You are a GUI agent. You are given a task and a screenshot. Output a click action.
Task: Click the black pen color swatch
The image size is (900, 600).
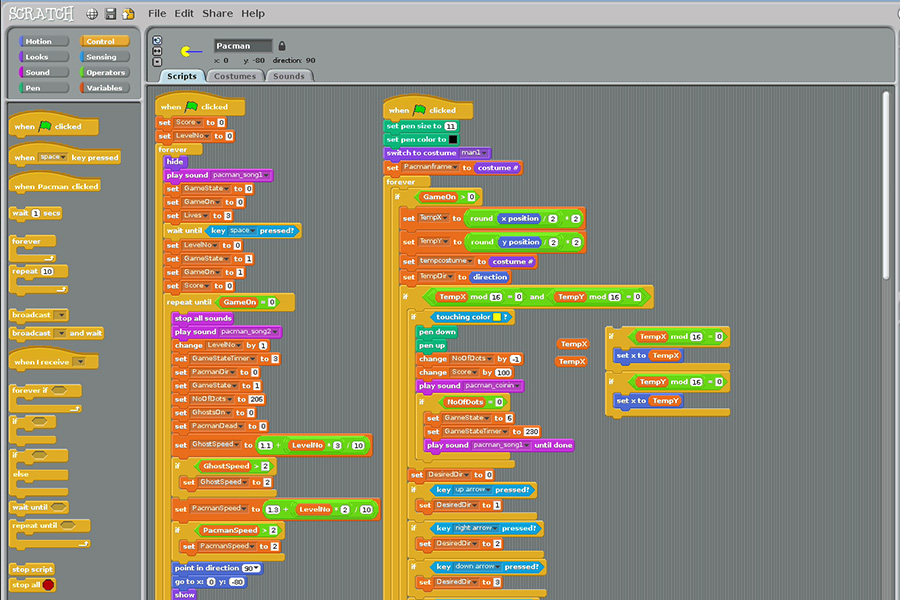tap(453, 140)
